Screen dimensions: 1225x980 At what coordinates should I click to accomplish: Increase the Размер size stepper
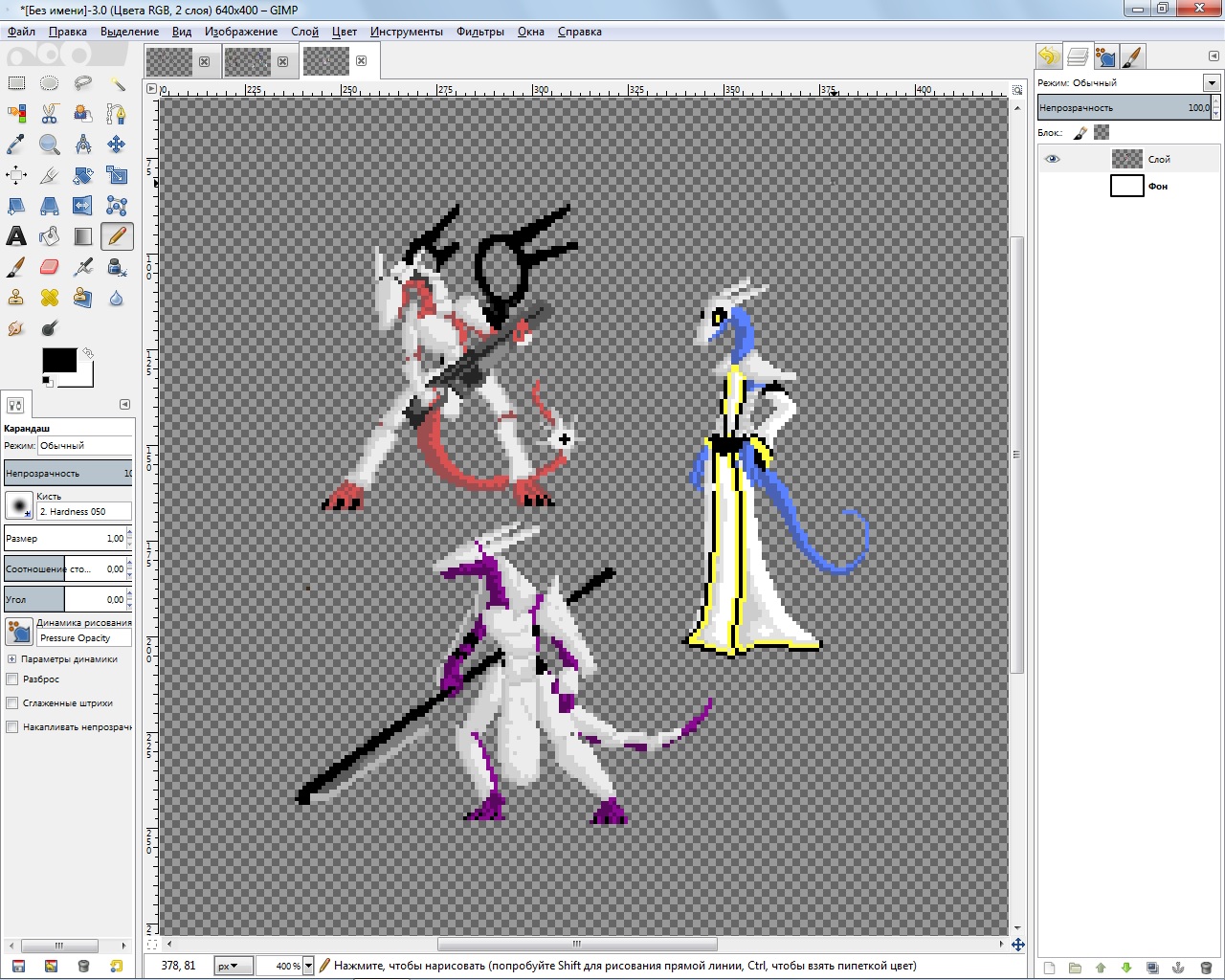[x=129, y=533]
